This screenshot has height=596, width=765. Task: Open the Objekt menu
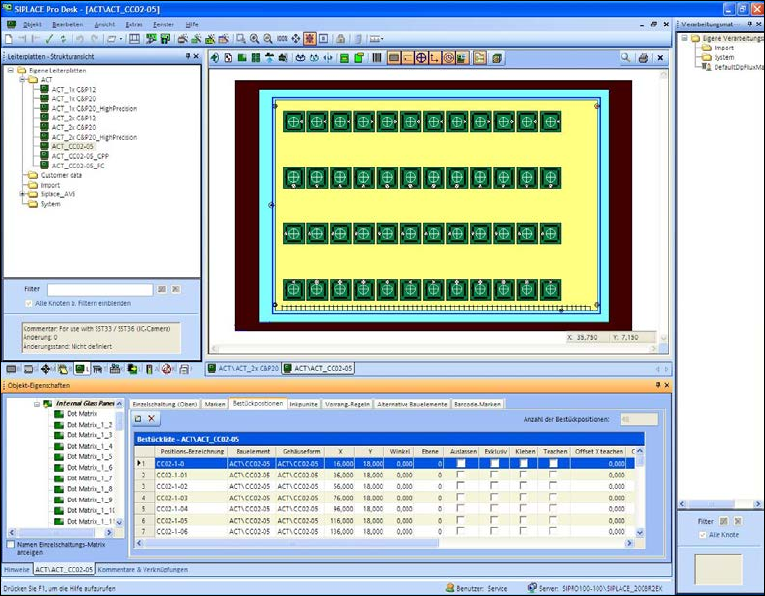[32, 24]
